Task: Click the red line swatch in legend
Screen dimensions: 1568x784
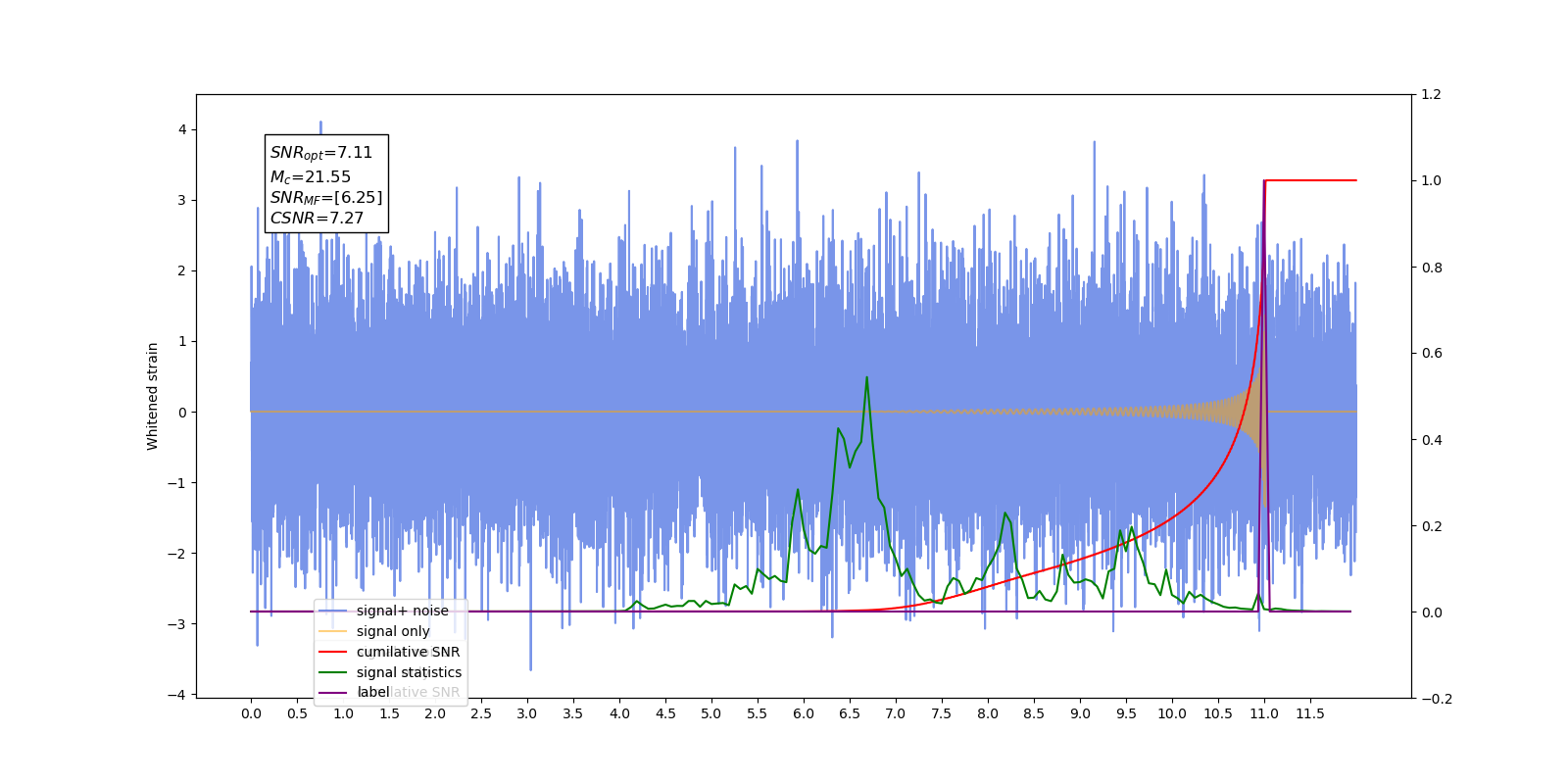Action: (333, 652)
